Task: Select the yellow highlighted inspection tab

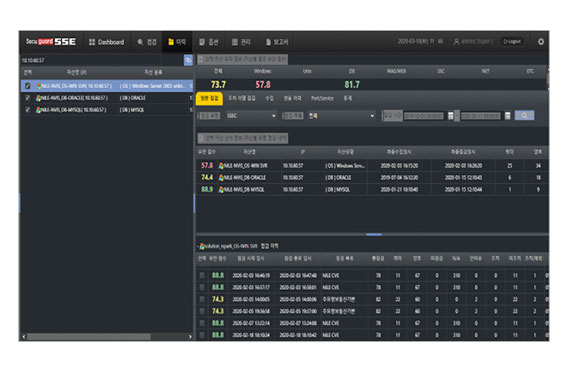Action: [x=209, y=98]
